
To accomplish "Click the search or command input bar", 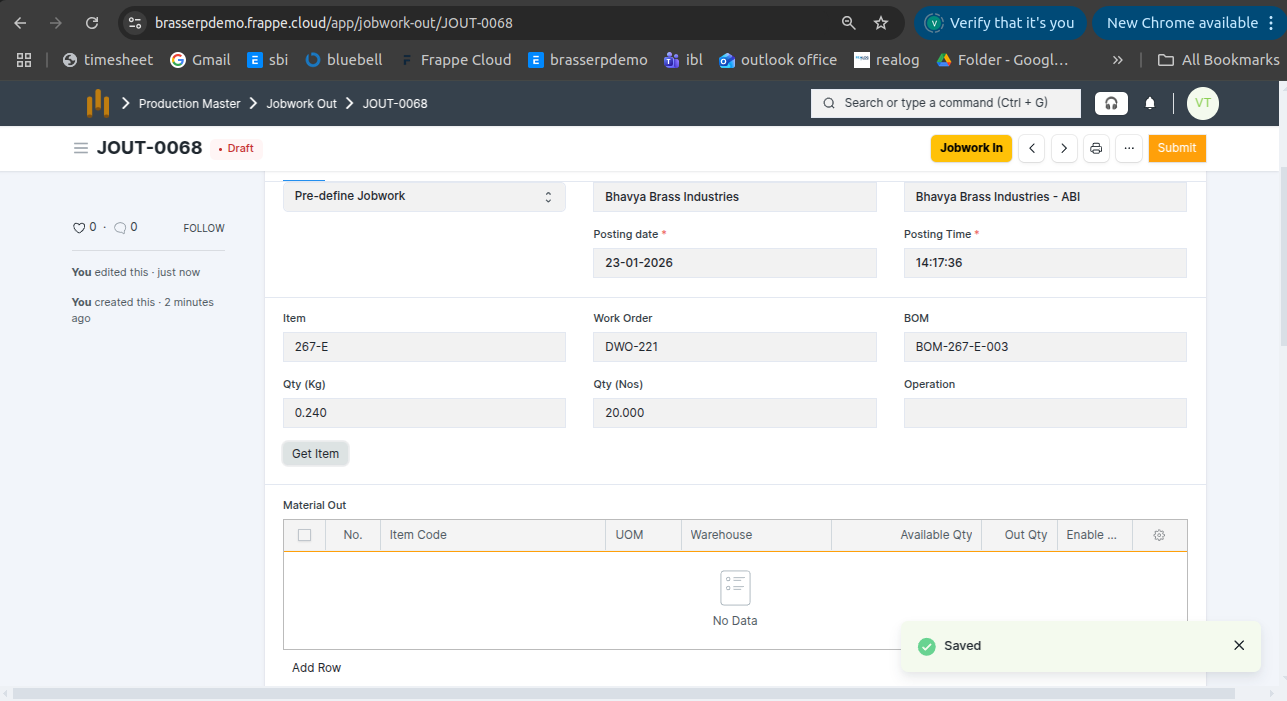I will pos(945,103).
